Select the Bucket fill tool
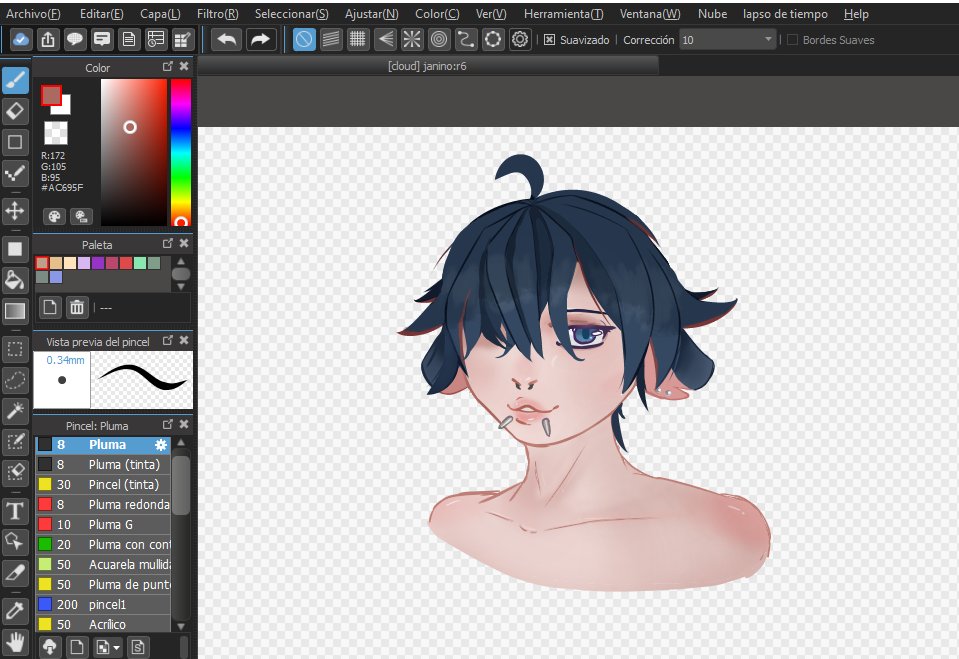The height and width of the screenshot is (659, 959). tap(15, 280)
